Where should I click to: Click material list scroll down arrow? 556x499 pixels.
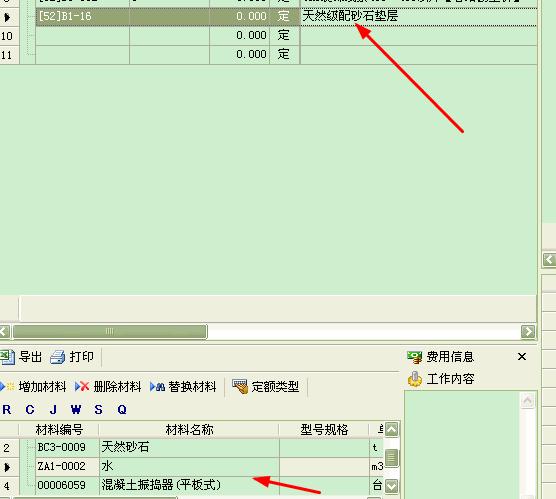coord(391,486)
